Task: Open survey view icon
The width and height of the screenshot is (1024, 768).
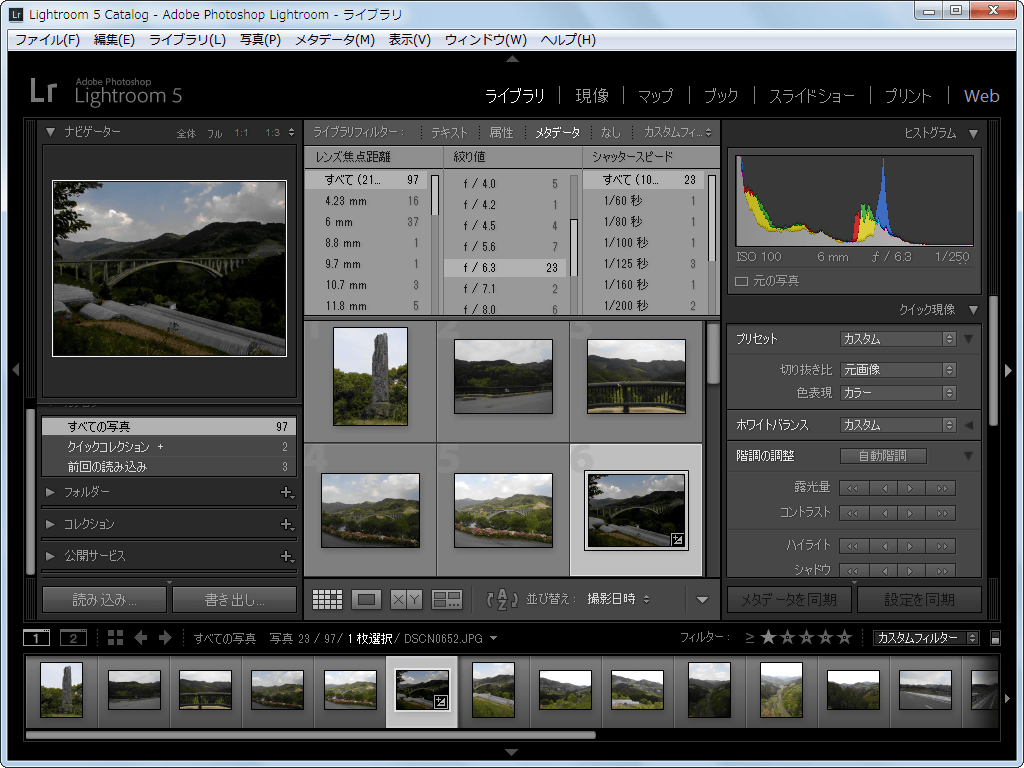Action: 447,599
